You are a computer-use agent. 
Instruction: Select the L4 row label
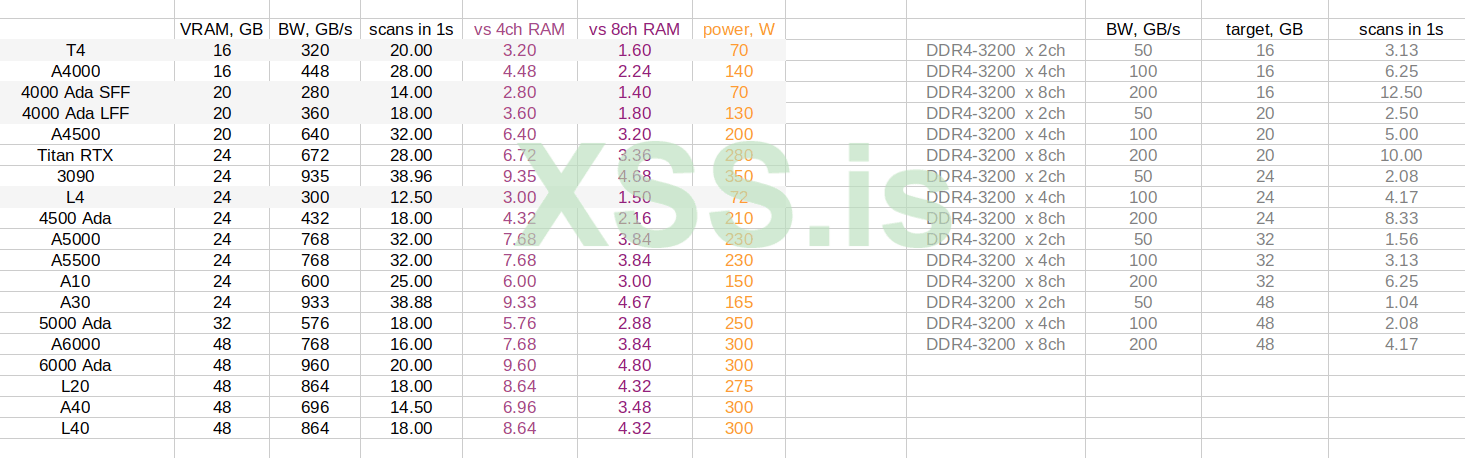click(75, 197)
